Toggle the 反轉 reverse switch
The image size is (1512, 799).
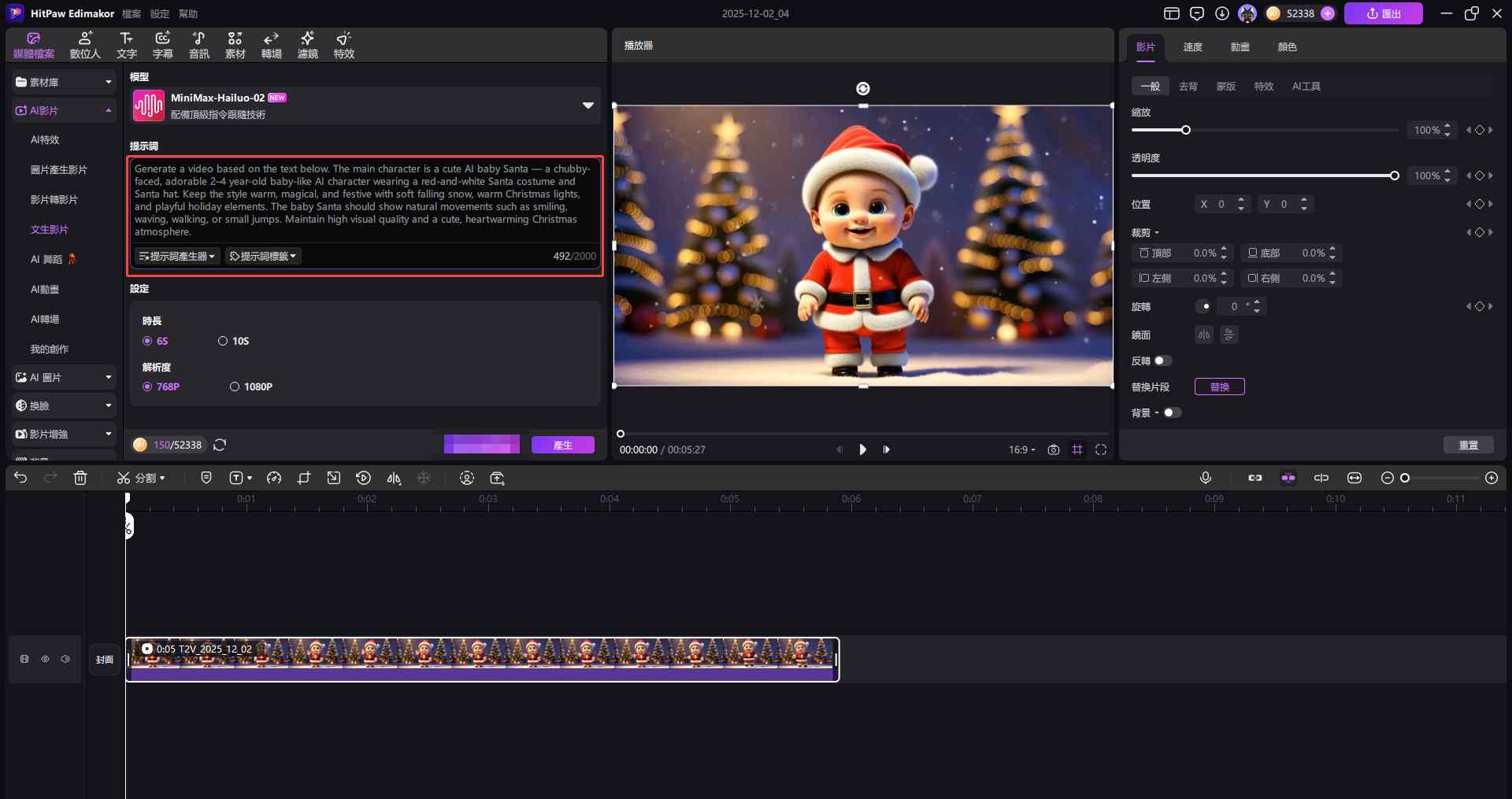click(x=1162, y=361)
